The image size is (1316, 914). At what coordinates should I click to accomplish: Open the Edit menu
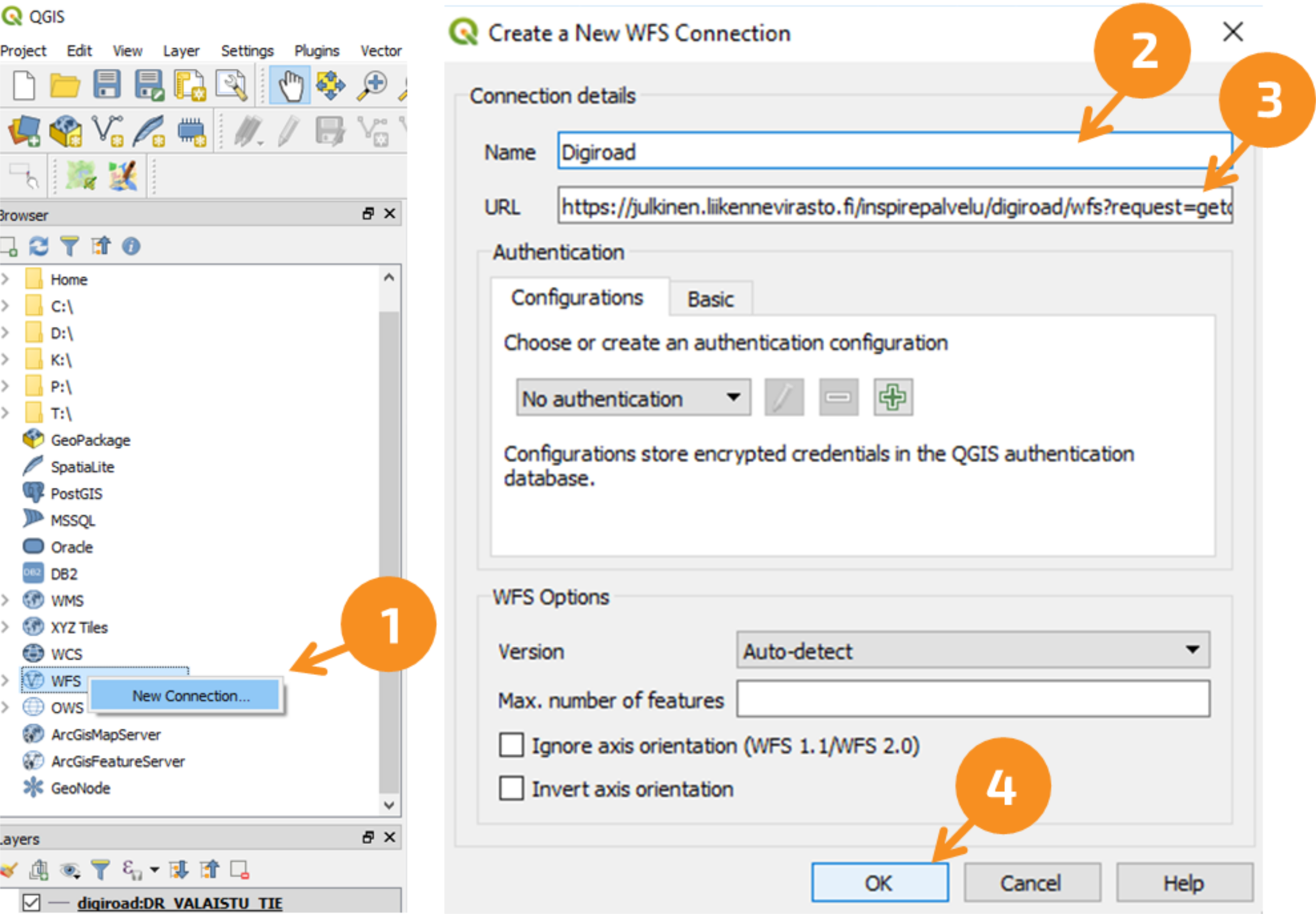79,51
